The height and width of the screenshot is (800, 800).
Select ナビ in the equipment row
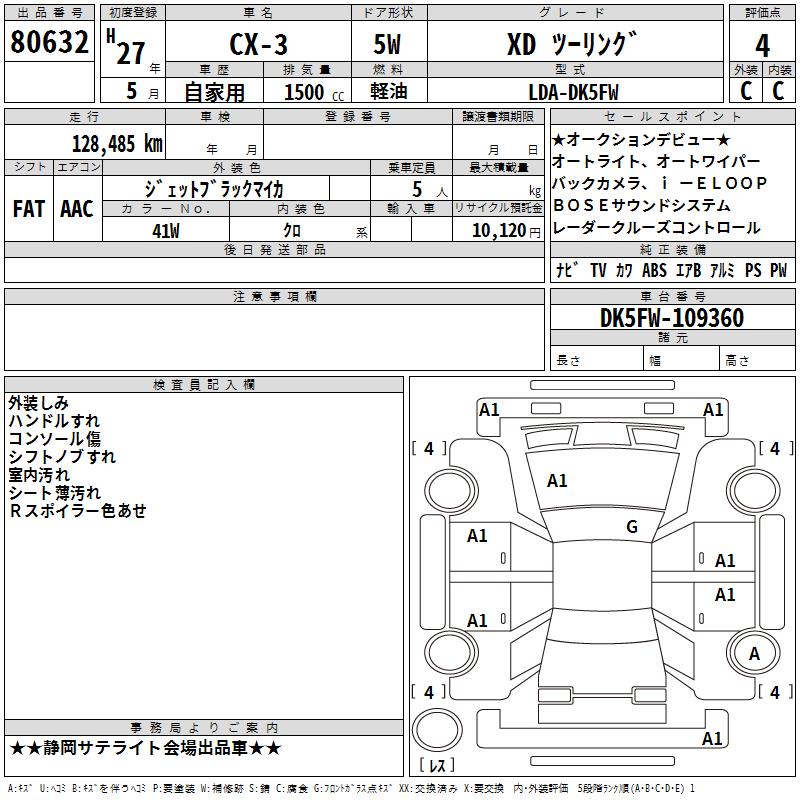[x=567, y=270]
